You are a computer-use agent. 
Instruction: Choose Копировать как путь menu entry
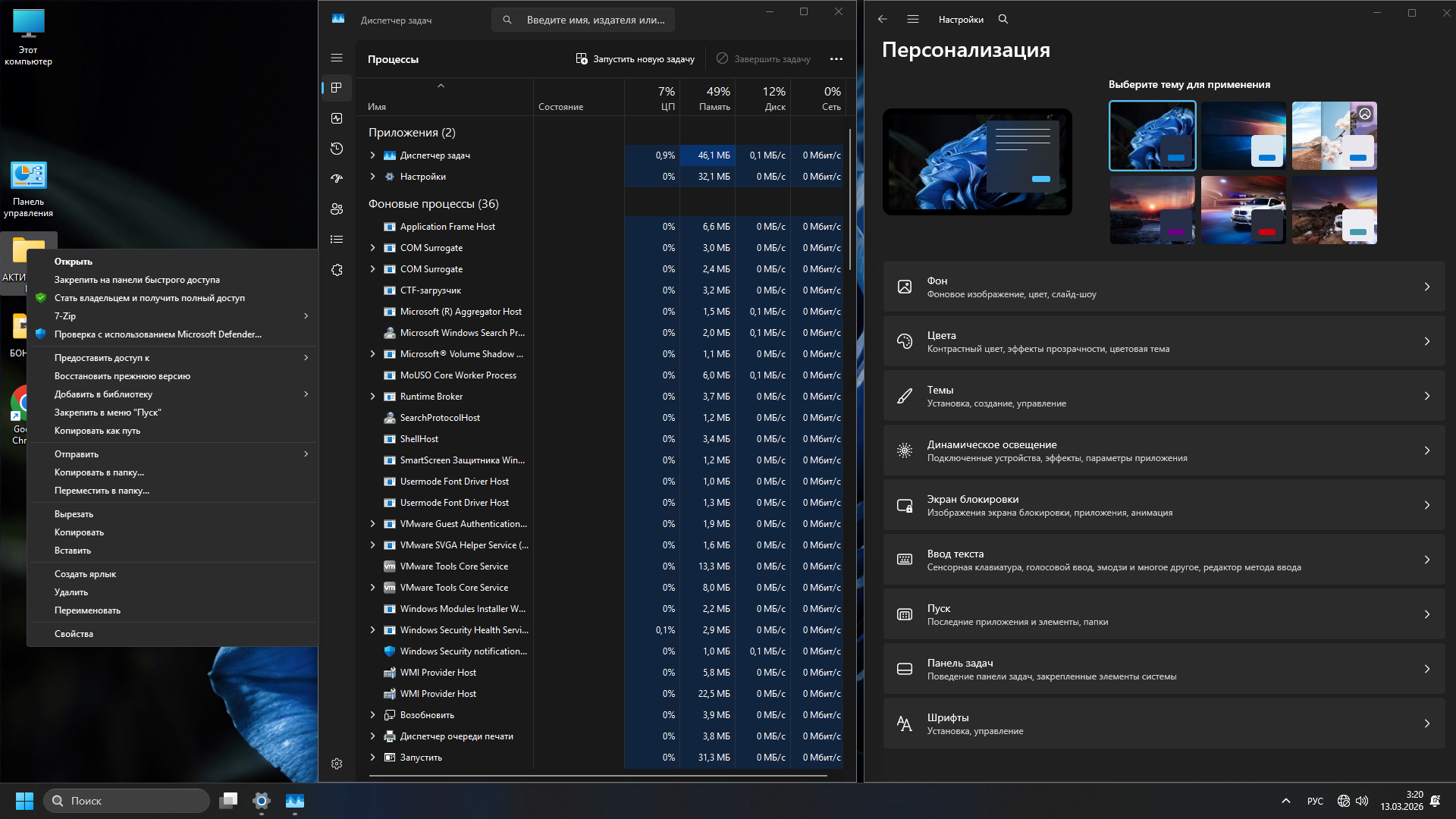pos(97,431)
